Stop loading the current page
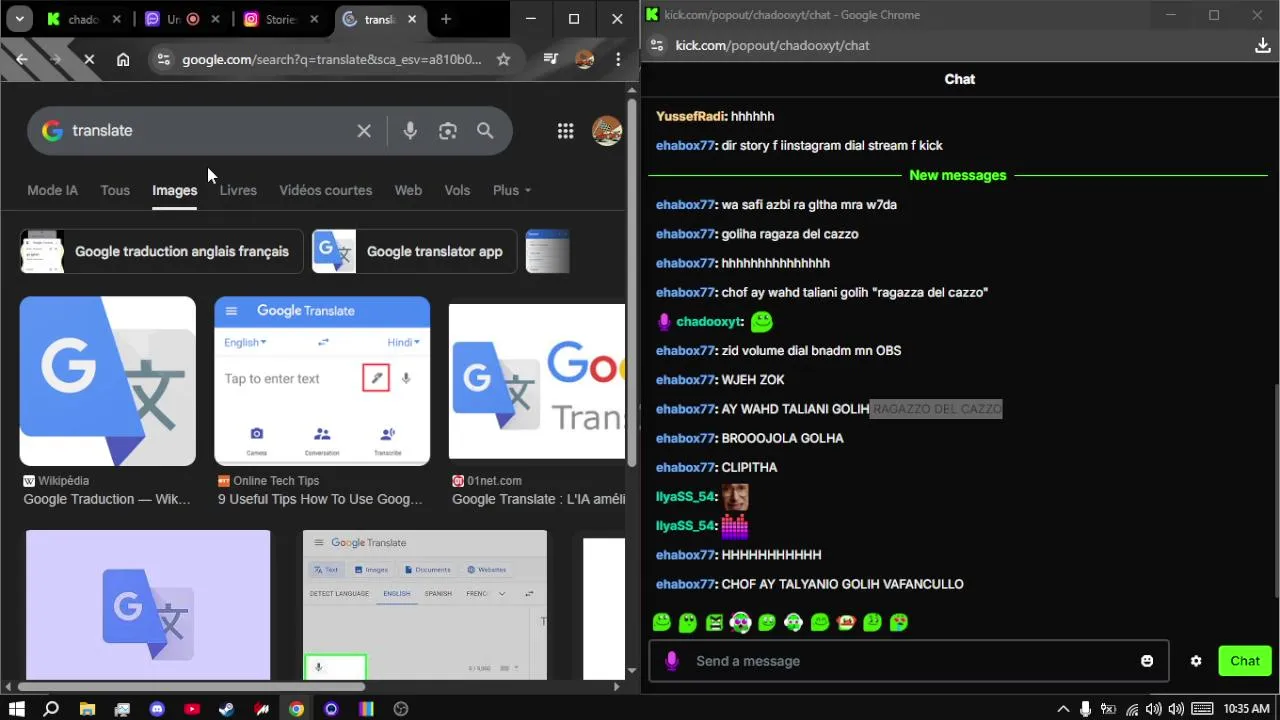Screen dimensions: 1280x720 click(89, 59)
